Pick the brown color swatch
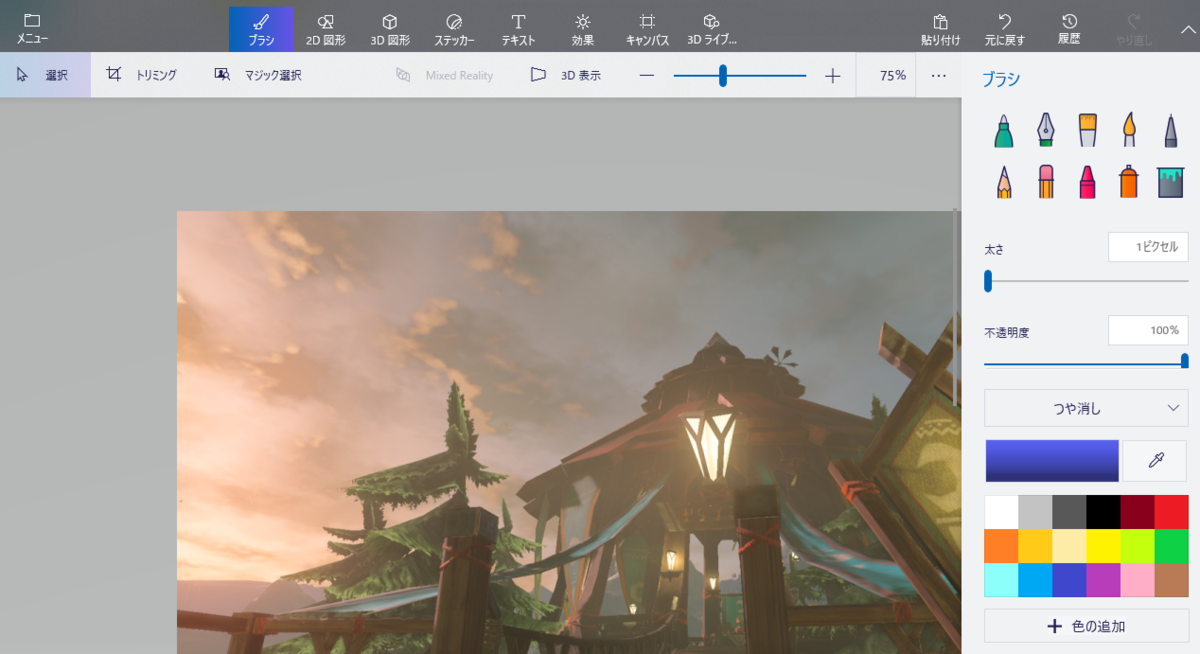Viewport: 1200px width, 654px height. click(1171, 580)
